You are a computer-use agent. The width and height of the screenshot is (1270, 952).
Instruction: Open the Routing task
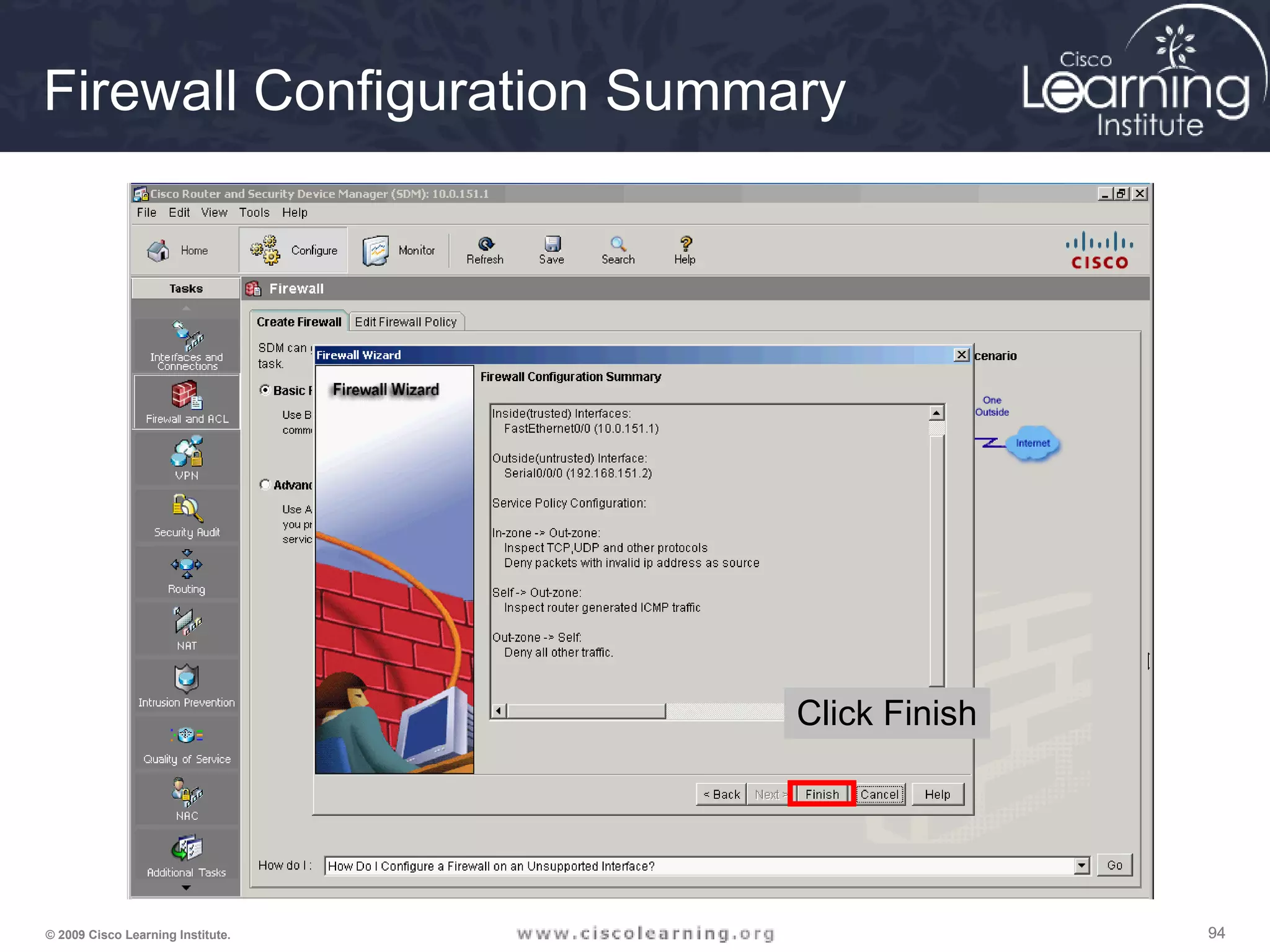pos(187,572)
